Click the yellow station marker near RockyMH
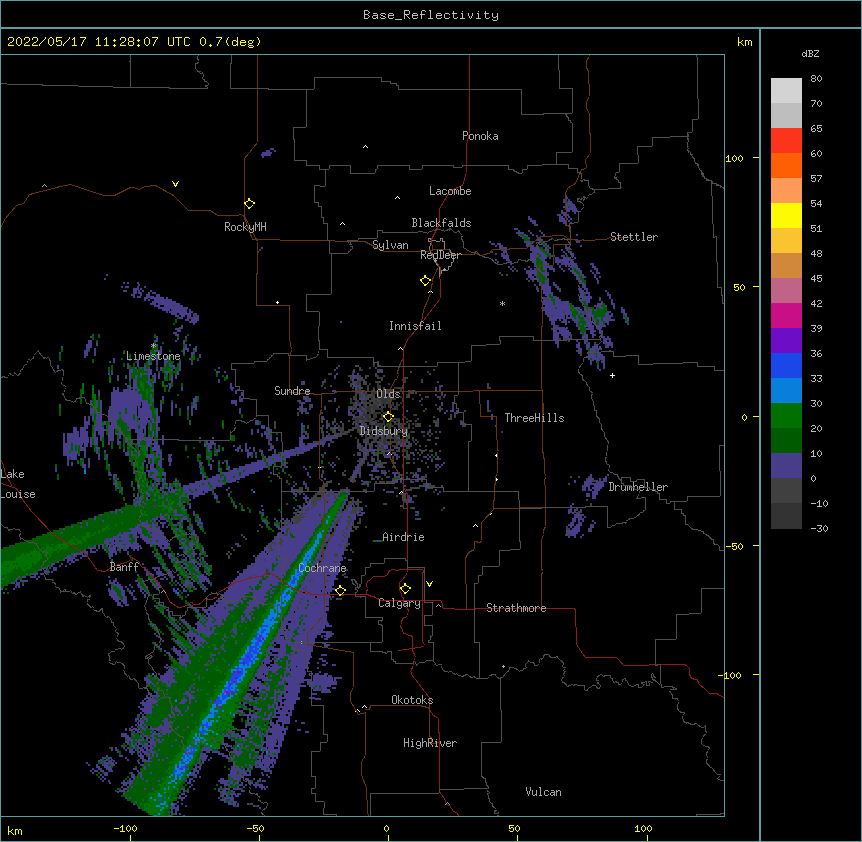 pyautogui.click(x=250, y=204)
